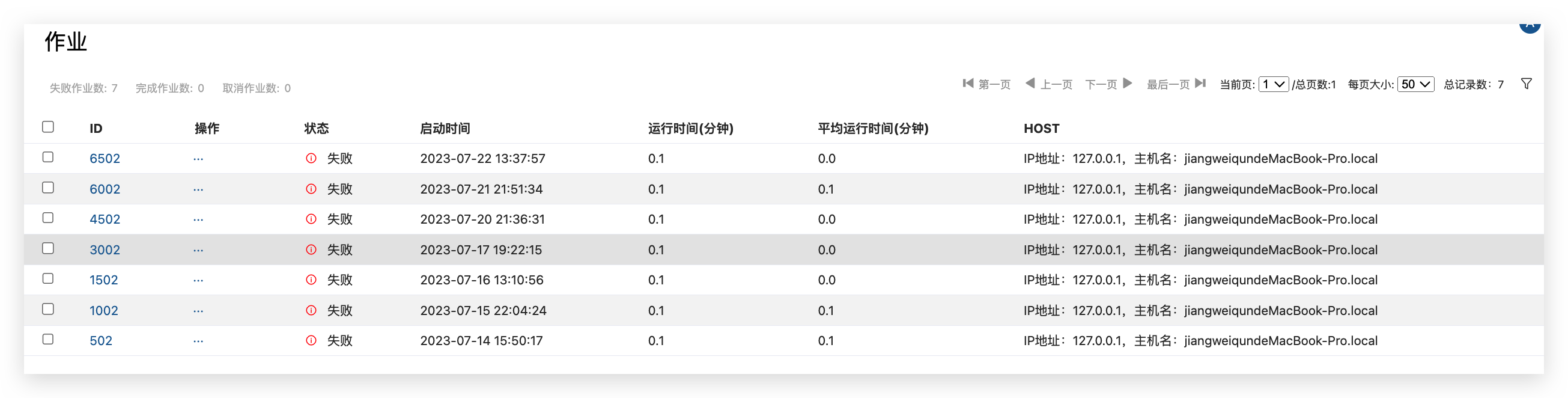
Task: Click start time 2023-07-14 15:50:17
Action: [481, 341]
